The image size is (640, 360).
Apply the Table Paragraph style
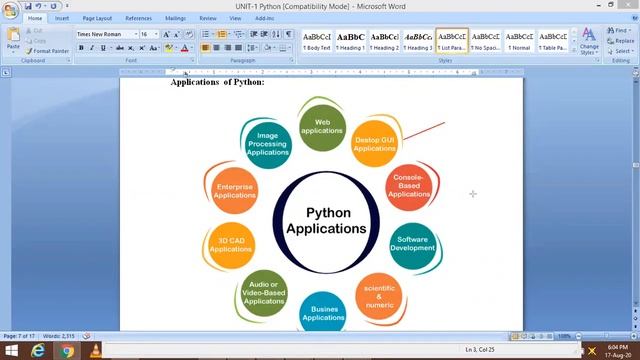tap(553, 41)
